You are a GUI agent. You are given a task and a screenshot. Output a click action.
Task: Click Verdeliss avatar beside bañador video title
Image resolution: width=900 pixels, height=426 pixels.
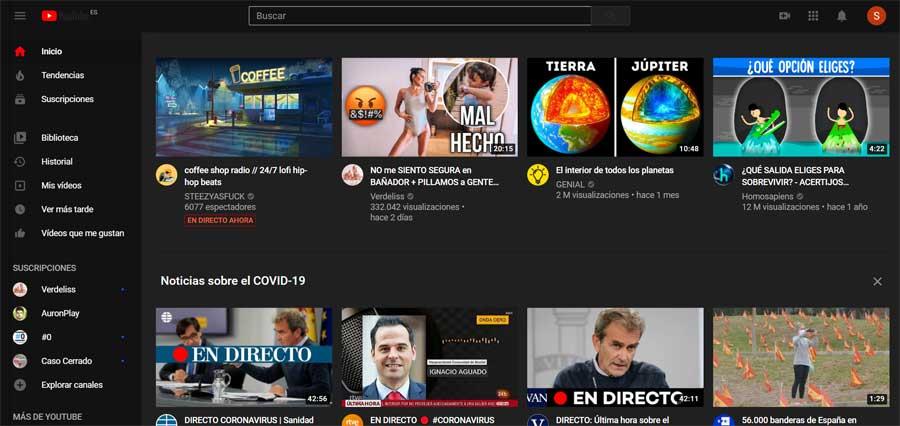pos(352,175)
